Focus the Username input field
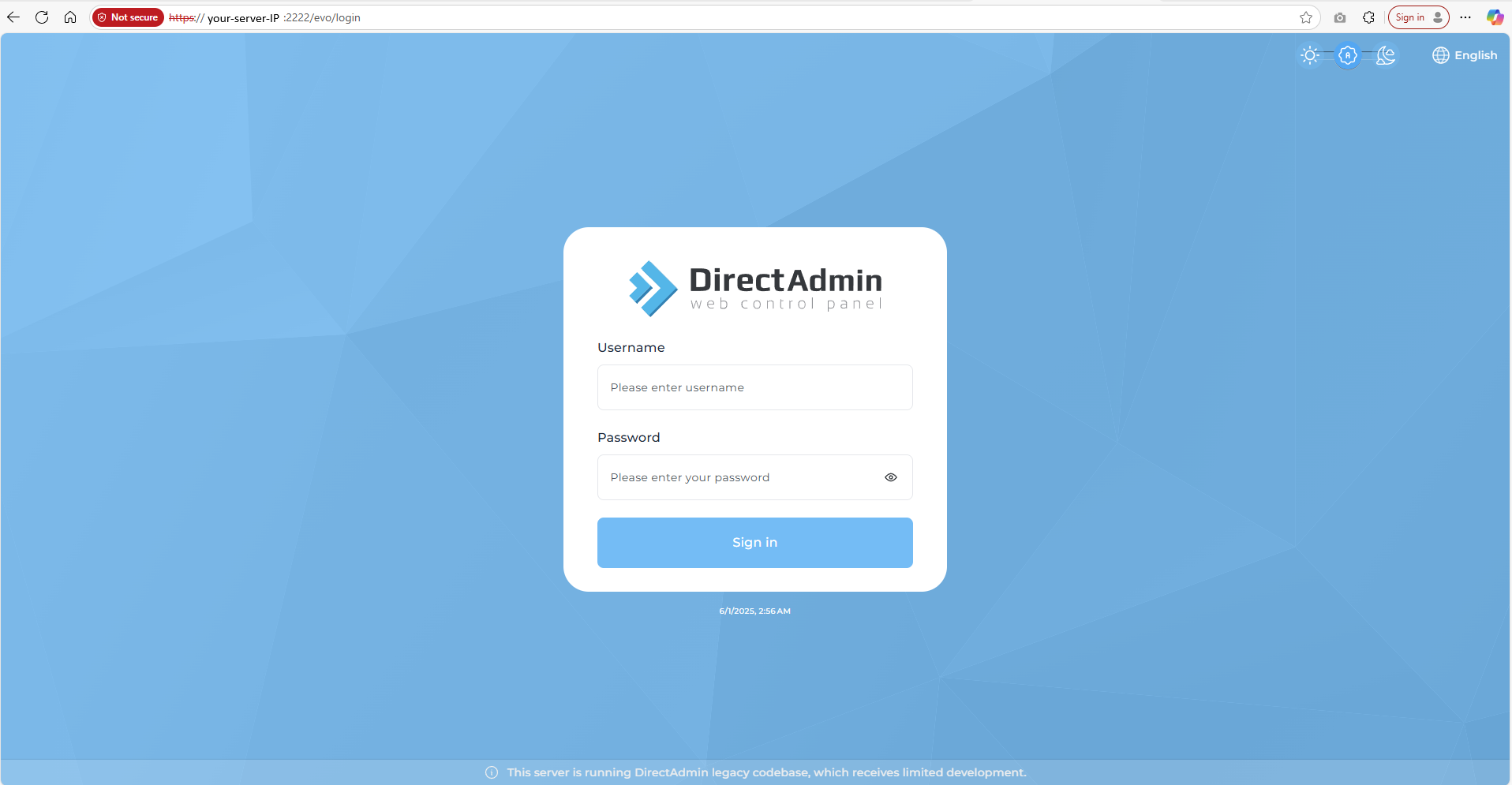The width and height of the screenshot is (1512, 785). (x=755, y=387)
